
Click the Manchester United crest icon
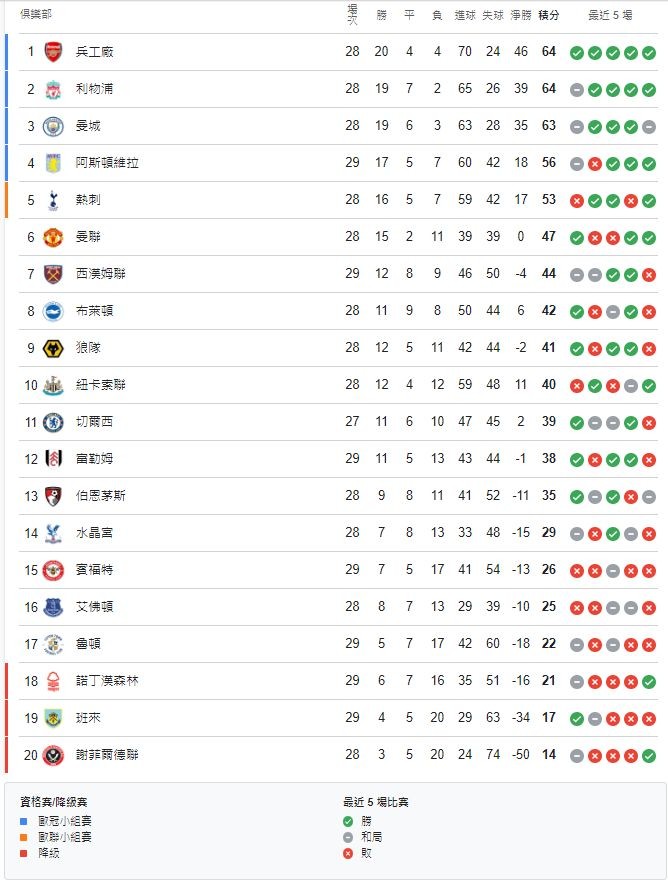coord(53,237)
